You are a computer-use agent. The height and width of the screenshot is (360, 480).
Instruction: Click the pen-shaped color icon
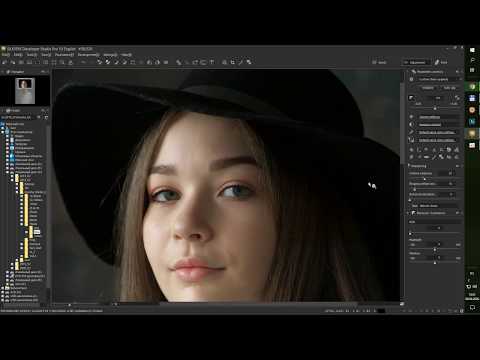pos(411,132)
